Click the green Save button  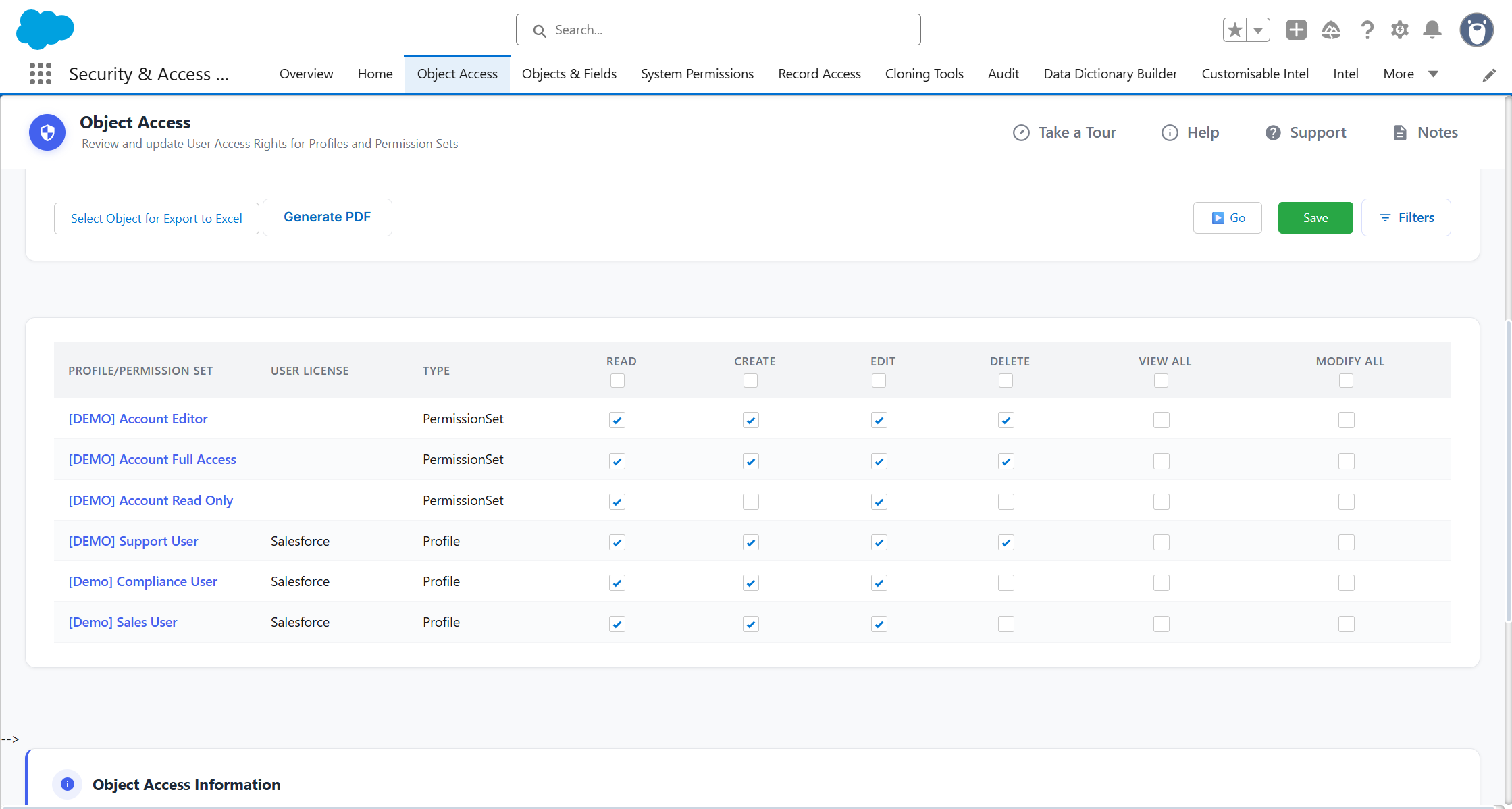coord(1315,217)
